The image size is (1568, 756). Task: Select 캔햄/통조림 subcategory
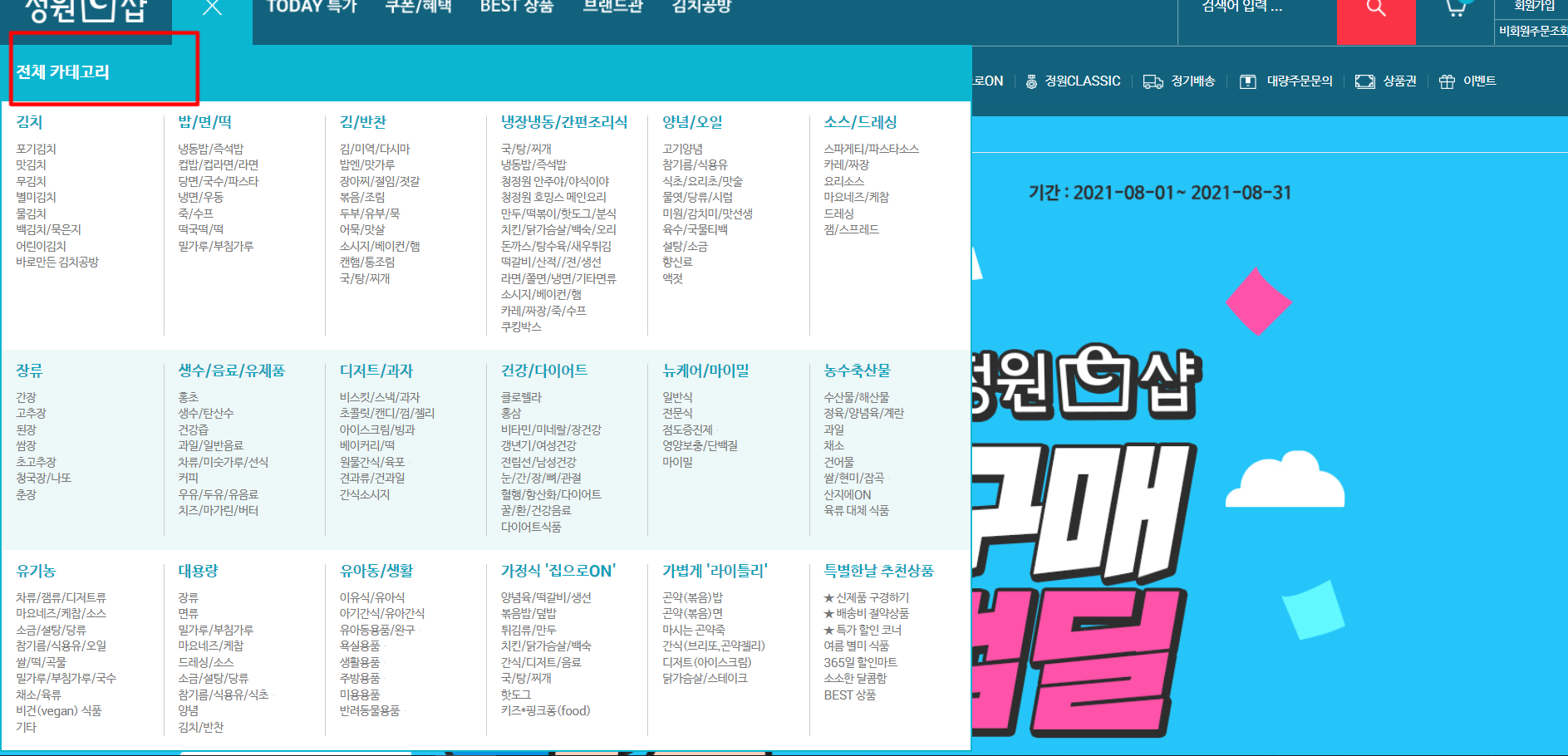coord(367,263)
